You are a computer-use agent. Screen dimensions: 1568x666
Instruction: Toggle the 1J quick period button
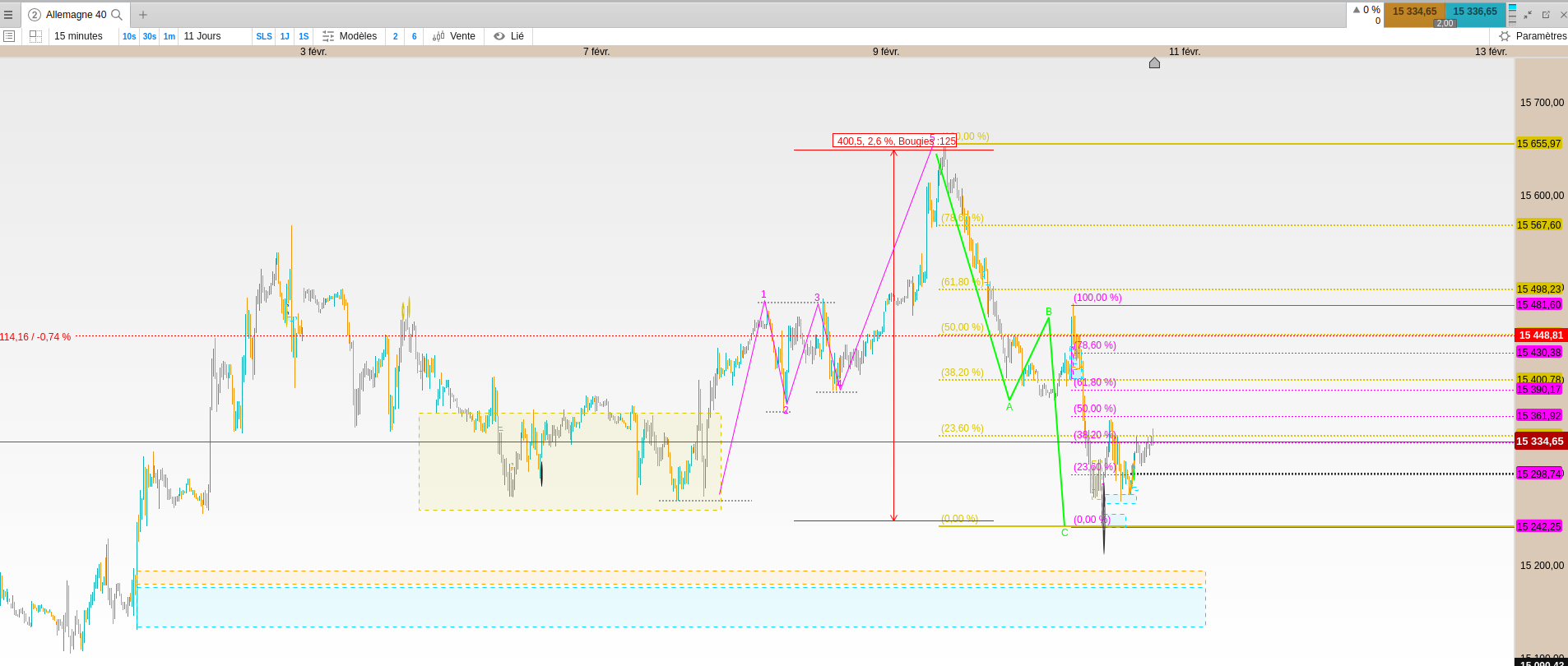pyautogui.click(x=285, y=36)
